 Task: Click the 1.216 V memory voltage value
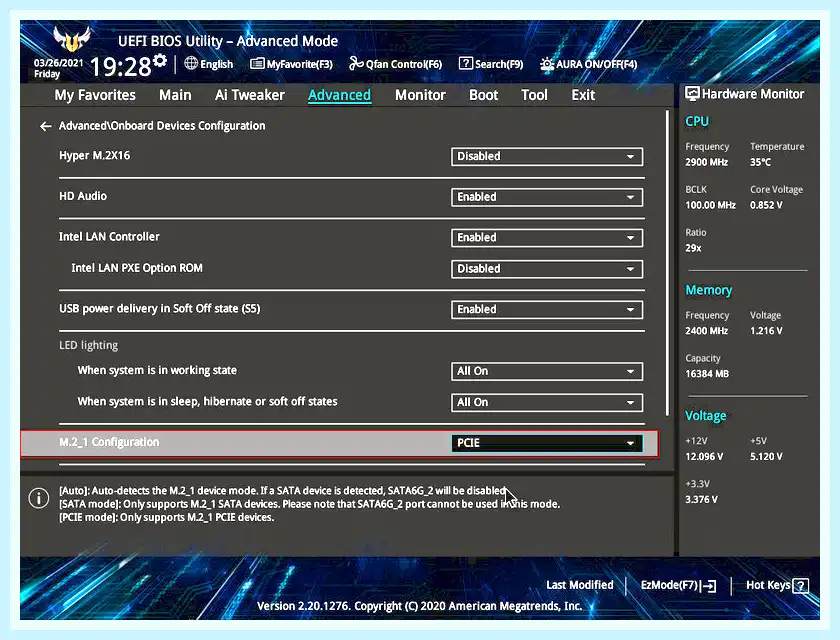tap(766, 331)
